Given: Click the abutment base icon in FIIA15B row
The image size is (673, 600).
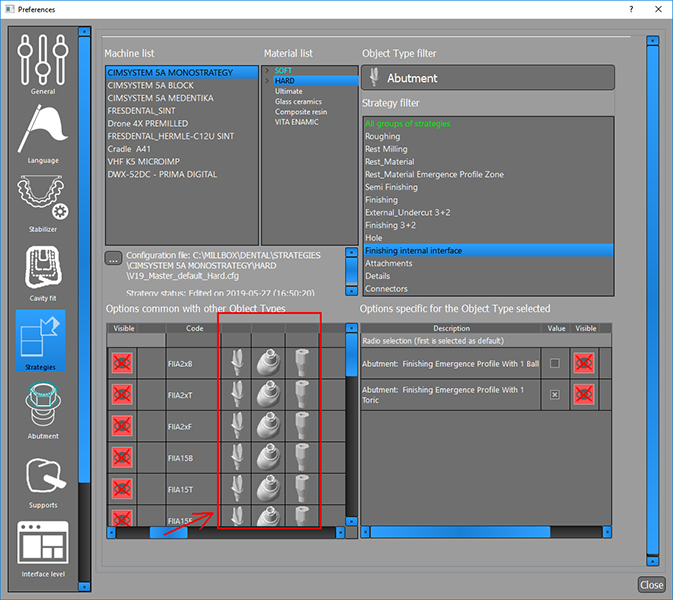Looking at the screenshot, I should [268, 458].
